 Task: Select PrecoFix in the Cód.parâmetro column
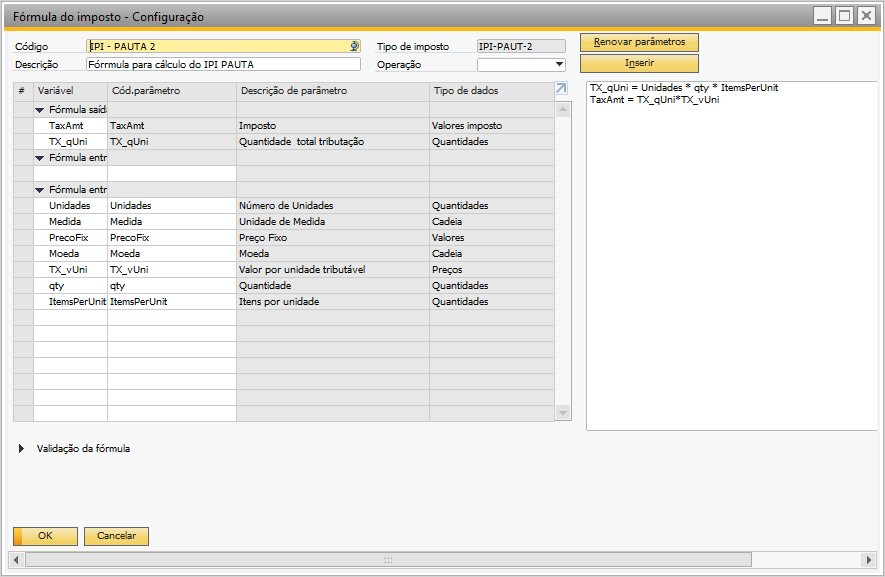coord(172,238)
